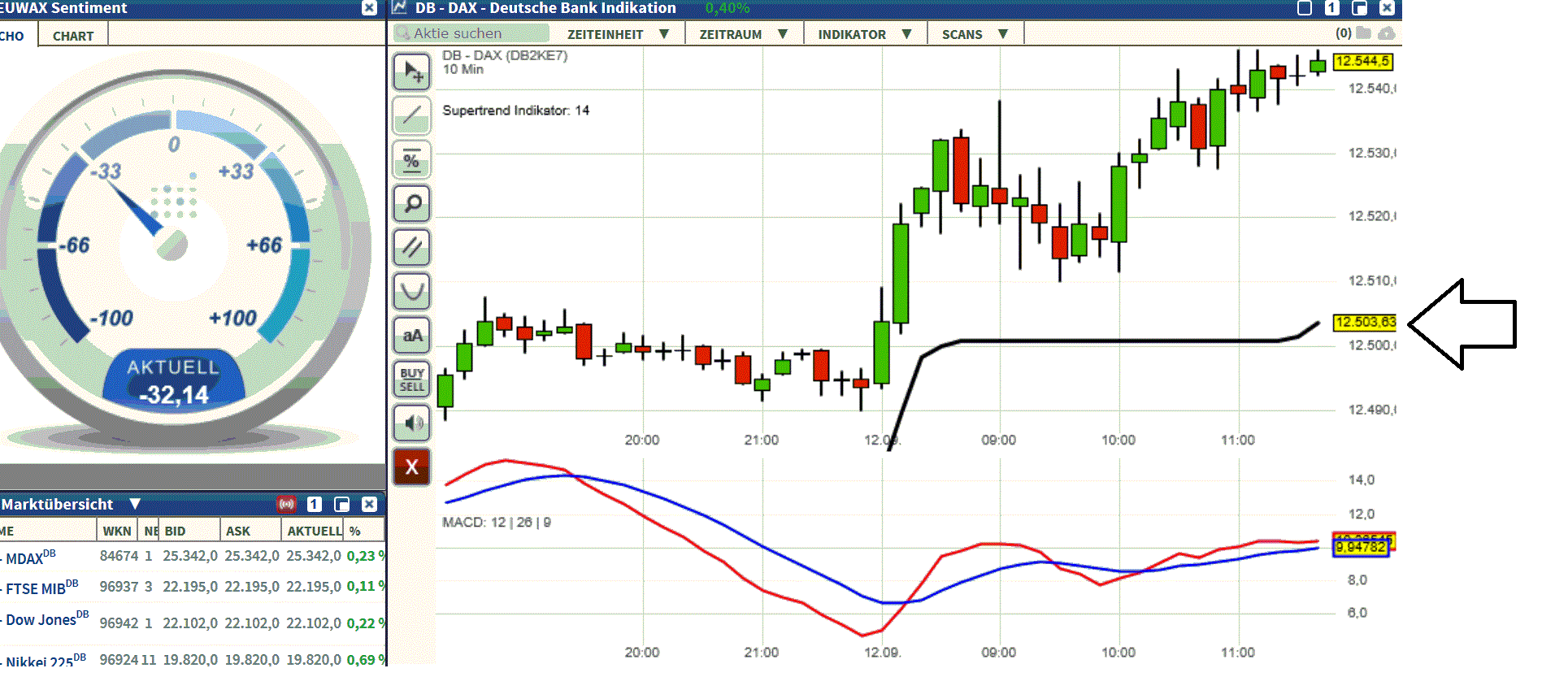
Task: Choose the aA text annotation tool
Action: coord(412,335)
